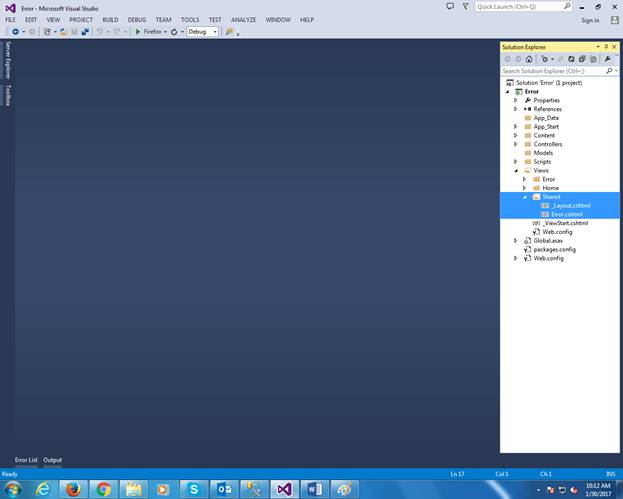Expand the App_Start folder

[516, 127]
